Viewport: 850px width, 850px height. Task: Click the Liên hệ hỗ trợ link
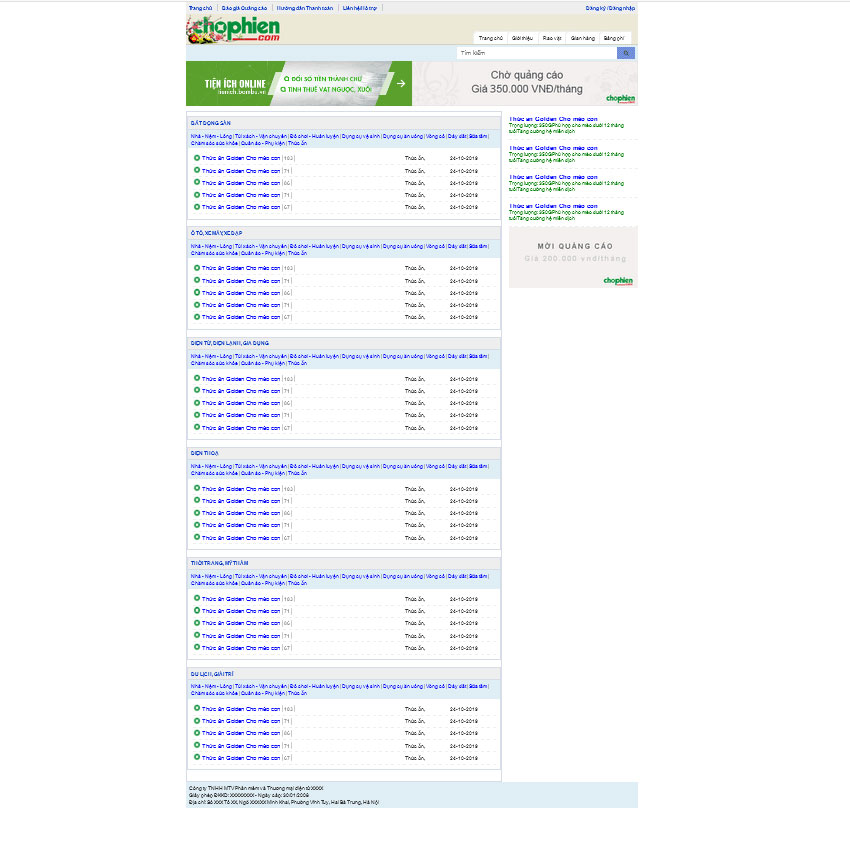pos(360,8)
